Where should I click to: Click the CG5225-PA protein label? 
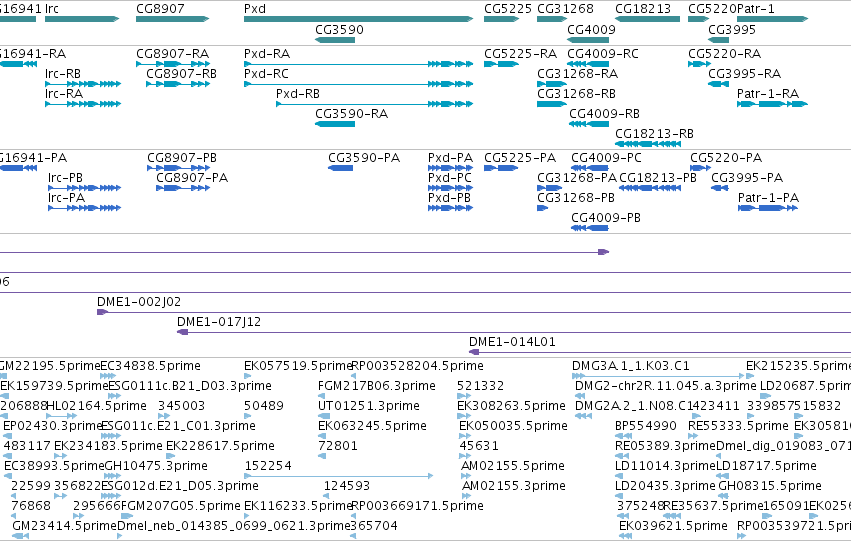click(x=520, y=158)
